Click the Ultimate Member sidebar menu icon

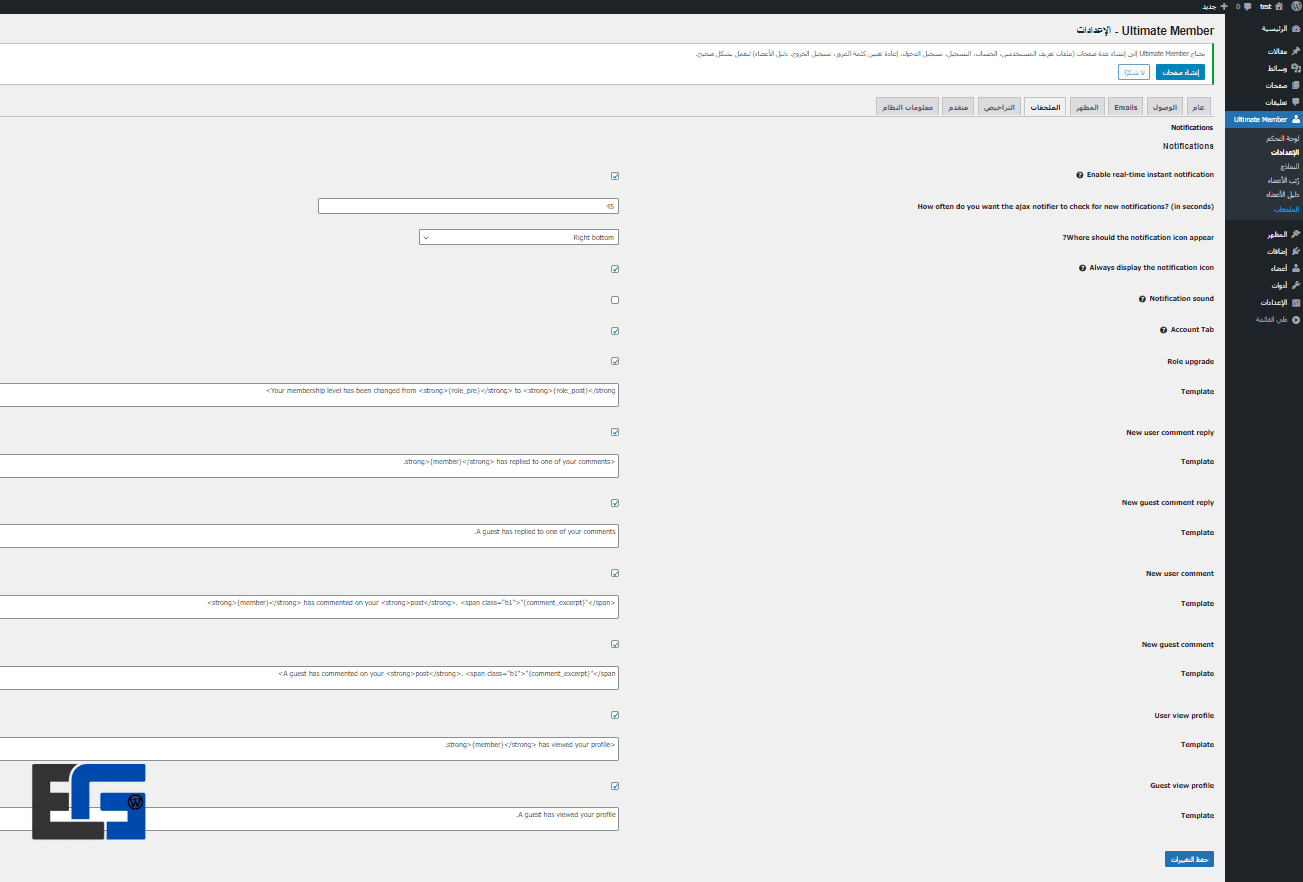coord(1296,119)
